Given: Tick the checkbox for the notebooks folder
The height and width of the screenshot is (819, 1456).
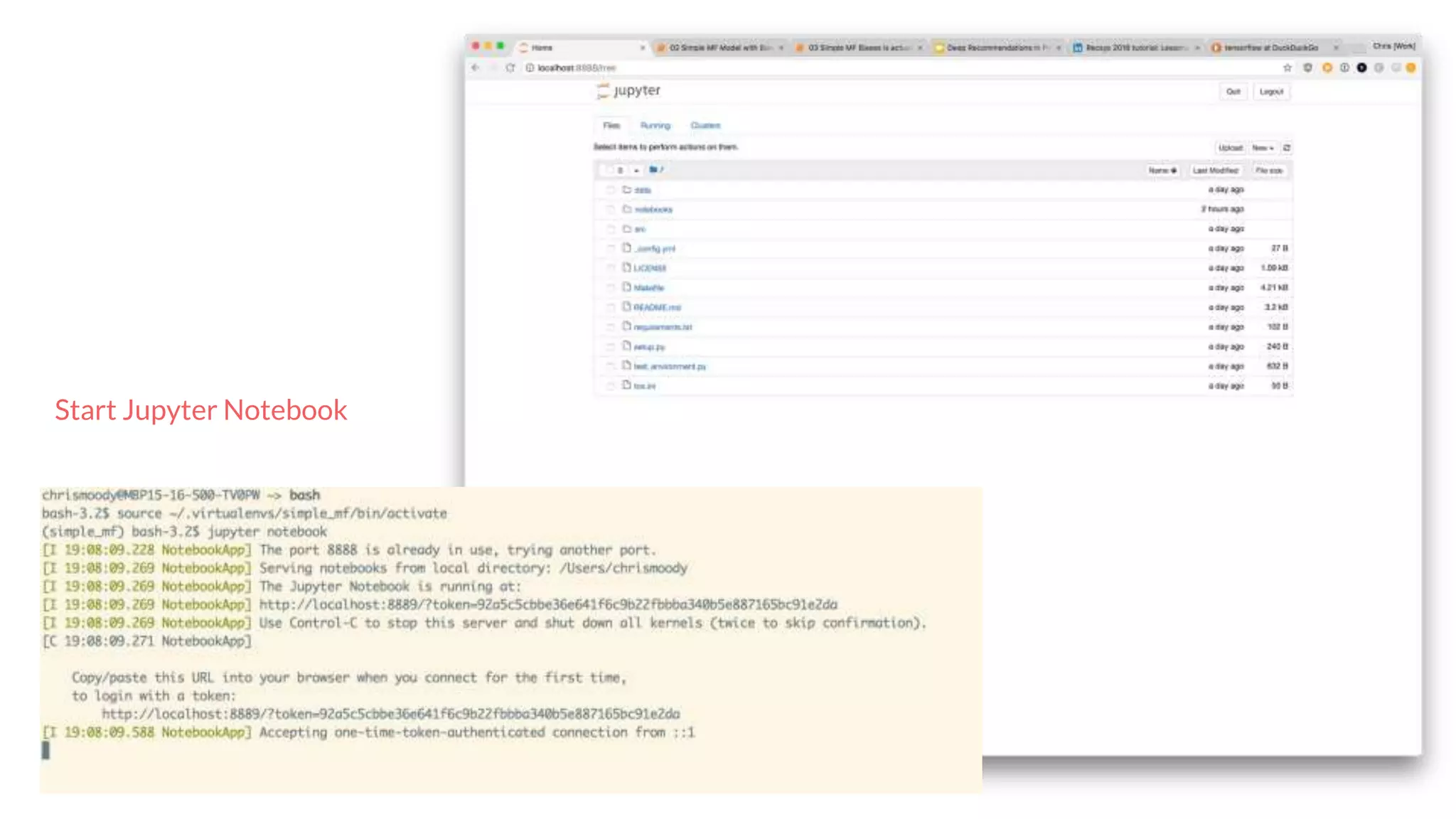Looking at the screenshot, I should coord(610,210).
